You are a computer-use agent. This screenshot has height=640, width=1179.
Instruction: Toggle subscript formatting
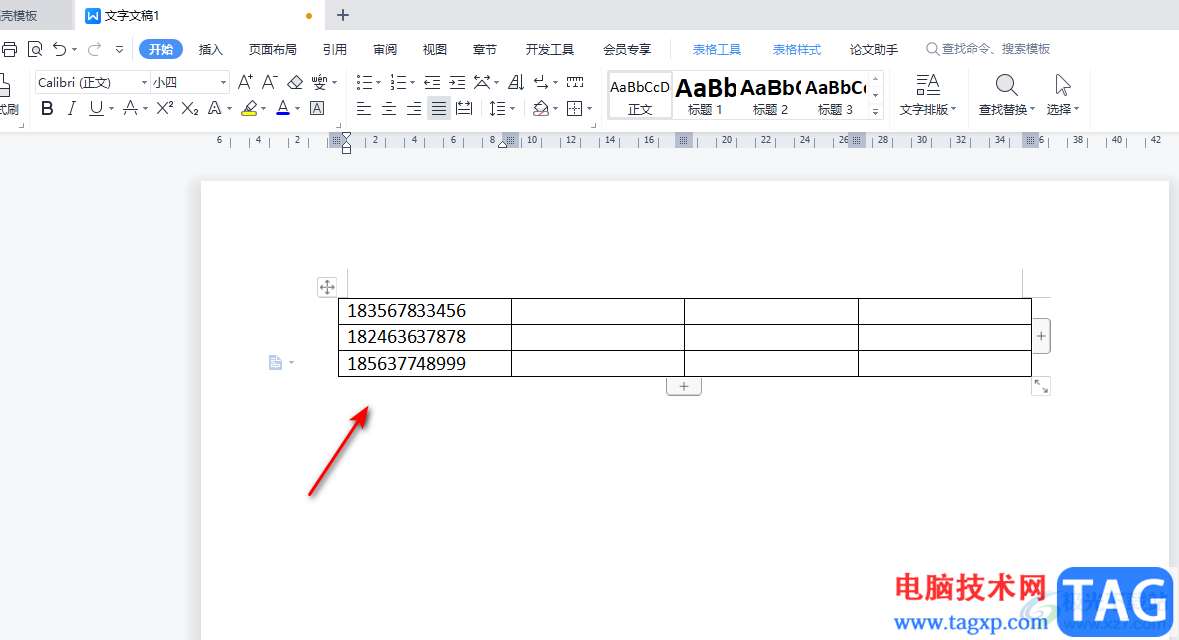tap(190, 108)
